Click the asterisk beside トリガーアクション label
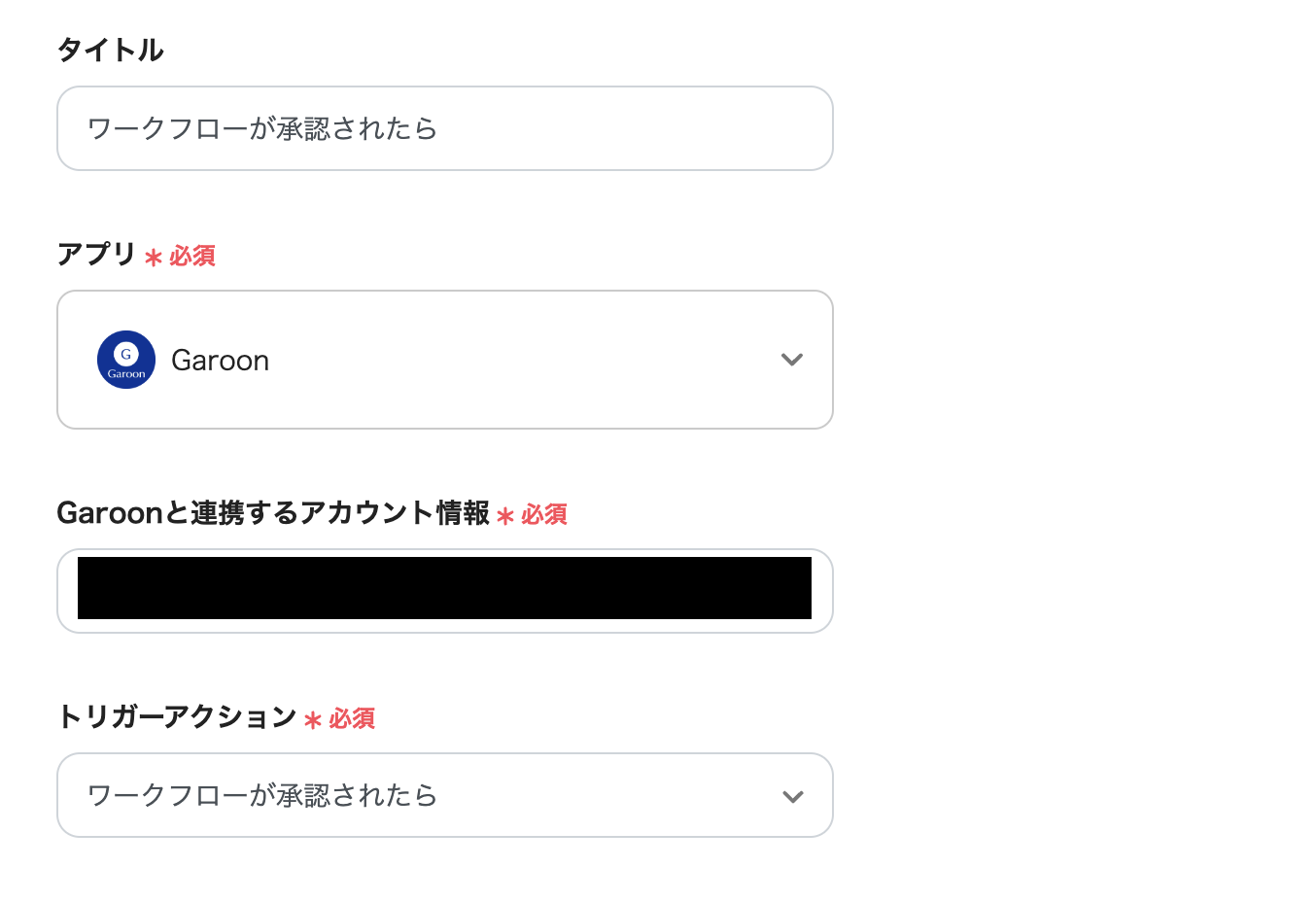1316x902 pixels. click(x=312, y=720)
